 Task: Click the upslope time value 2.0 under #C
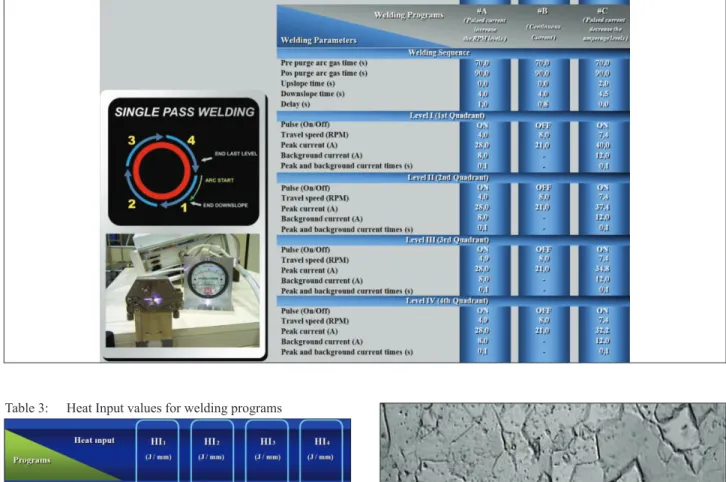pyautogui.click(x=603, y=84)
